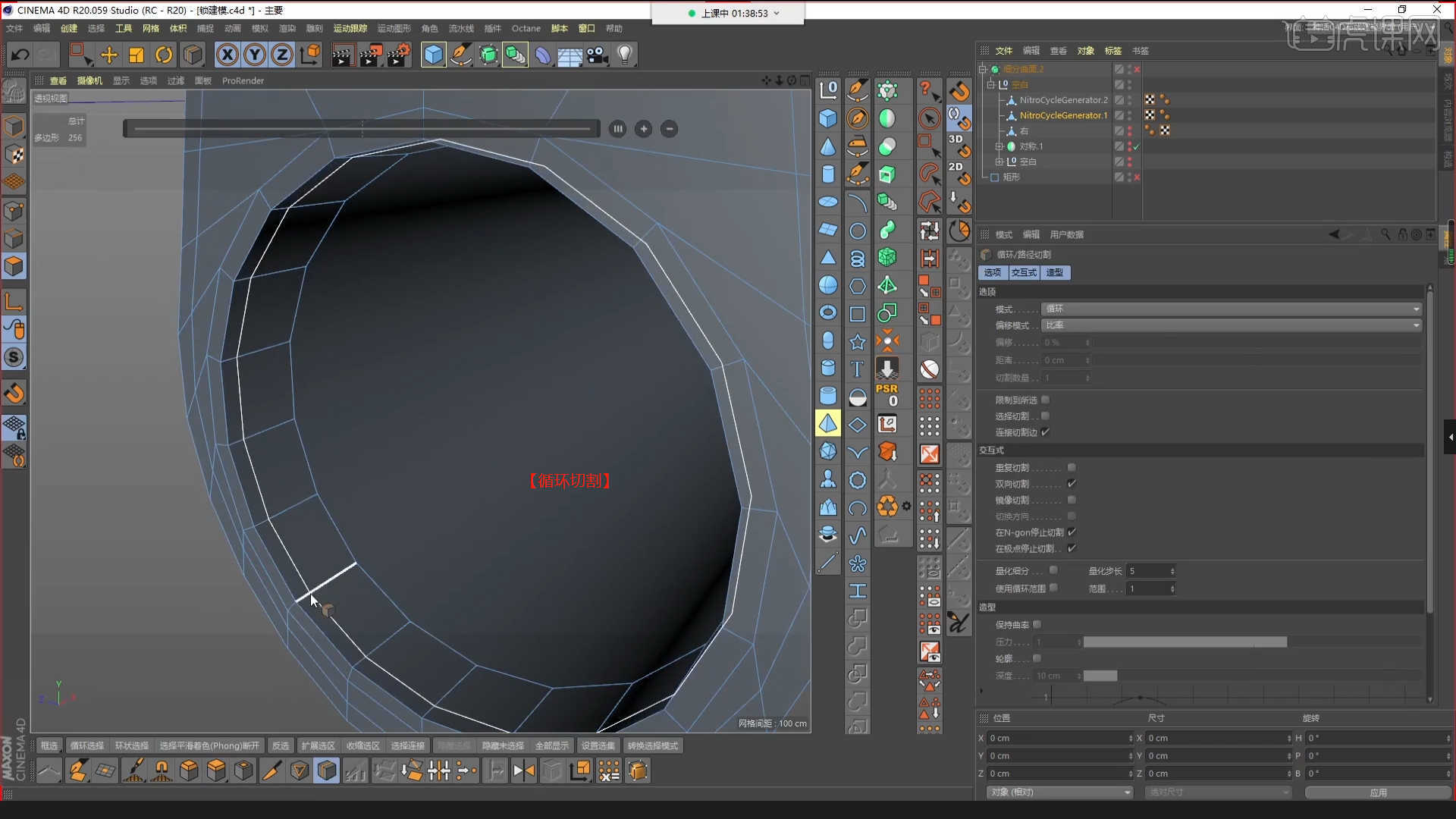Switch to the 交互式 tab
The width and height of the screenshot is (1456, 819).
point(1024,272)
